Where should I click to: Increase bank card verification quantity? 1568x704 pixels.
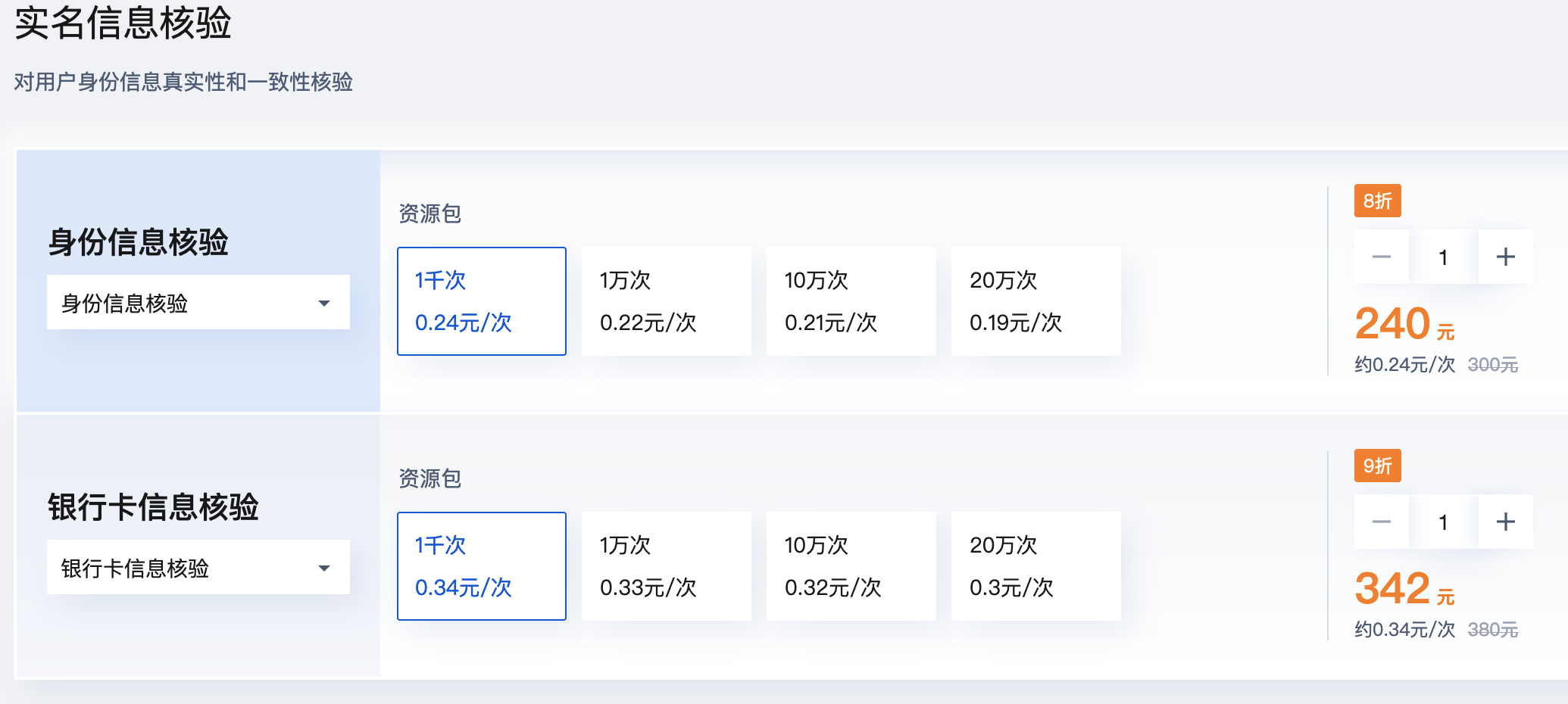coord(1505,521)
